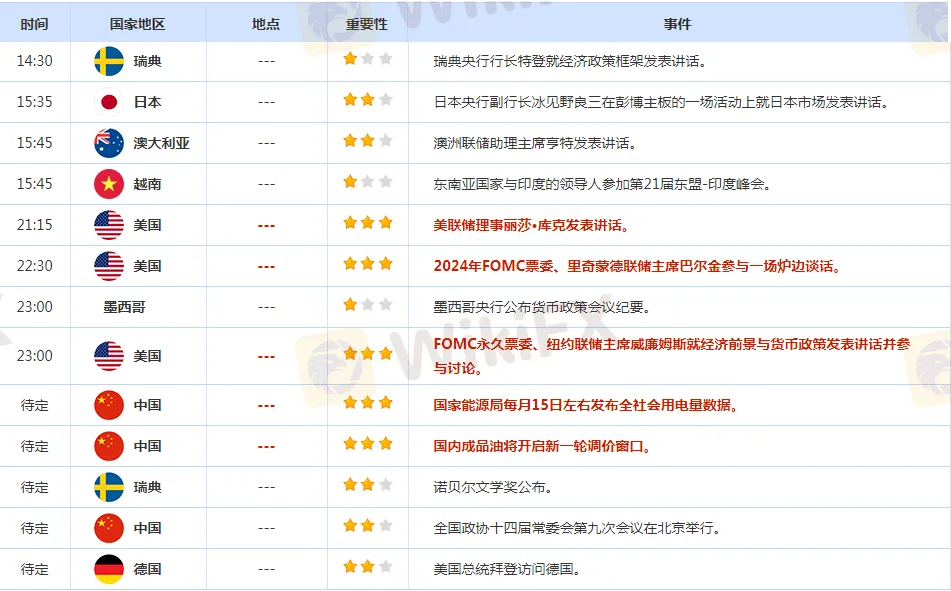Open the 美联储理事丽莎•库克发表讲话 event
951x591 pixels.
coord(531,225)
